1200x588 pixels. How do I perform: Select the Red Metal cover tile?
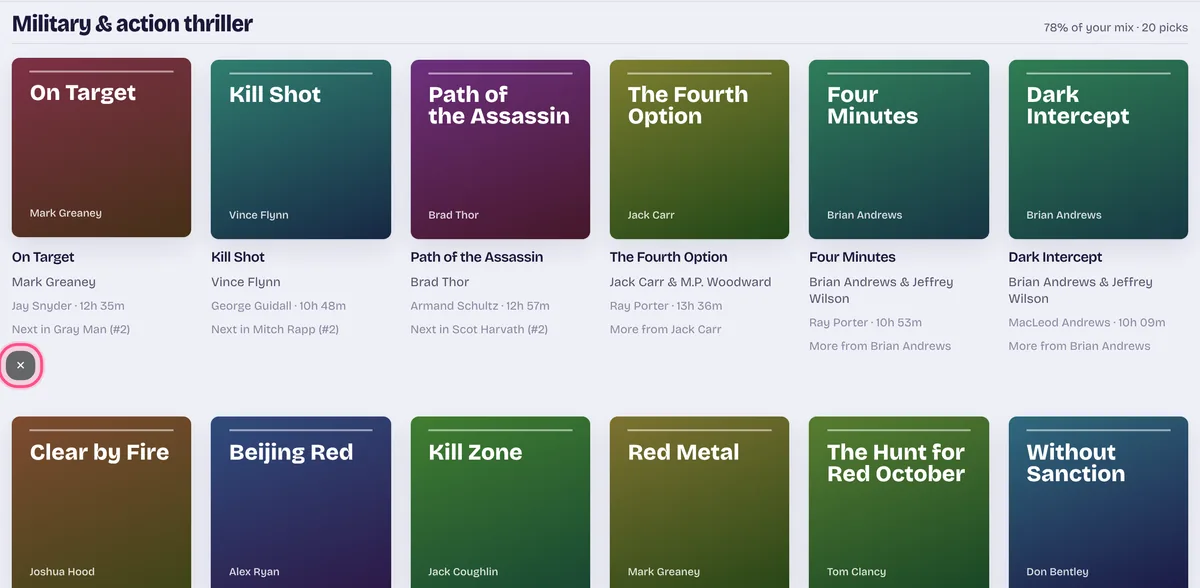pyautogui.click(x=699, y=502)
